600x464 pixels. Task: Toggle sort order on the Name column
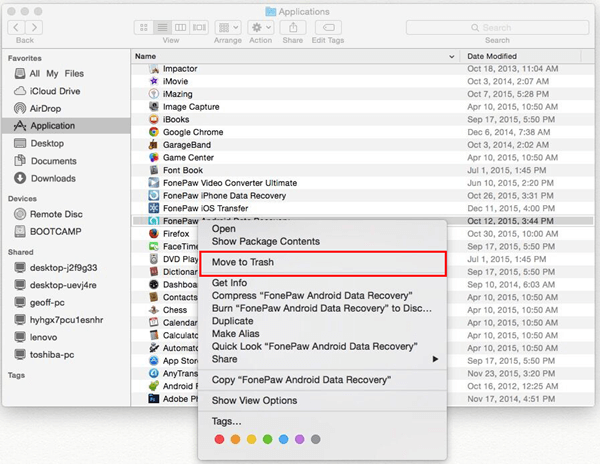point(295,56)
